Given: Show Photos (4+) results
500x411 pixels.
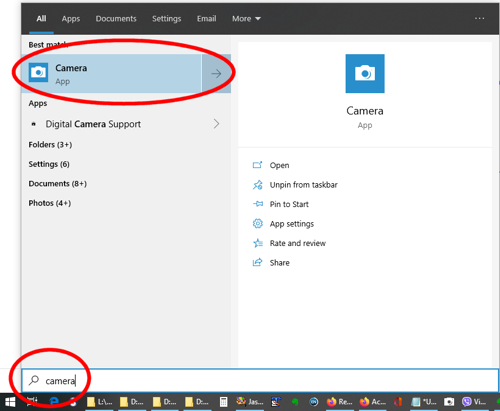Looking at the screenshot, I should pyautogui.click(x=50, y=203).
